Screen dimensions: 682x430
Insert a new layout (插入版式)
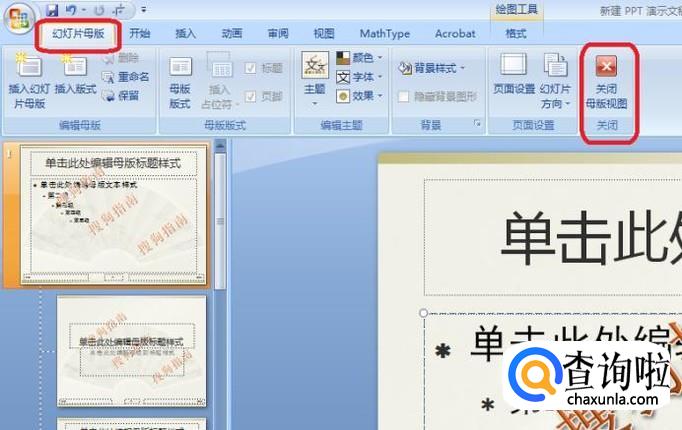(75, 75)
